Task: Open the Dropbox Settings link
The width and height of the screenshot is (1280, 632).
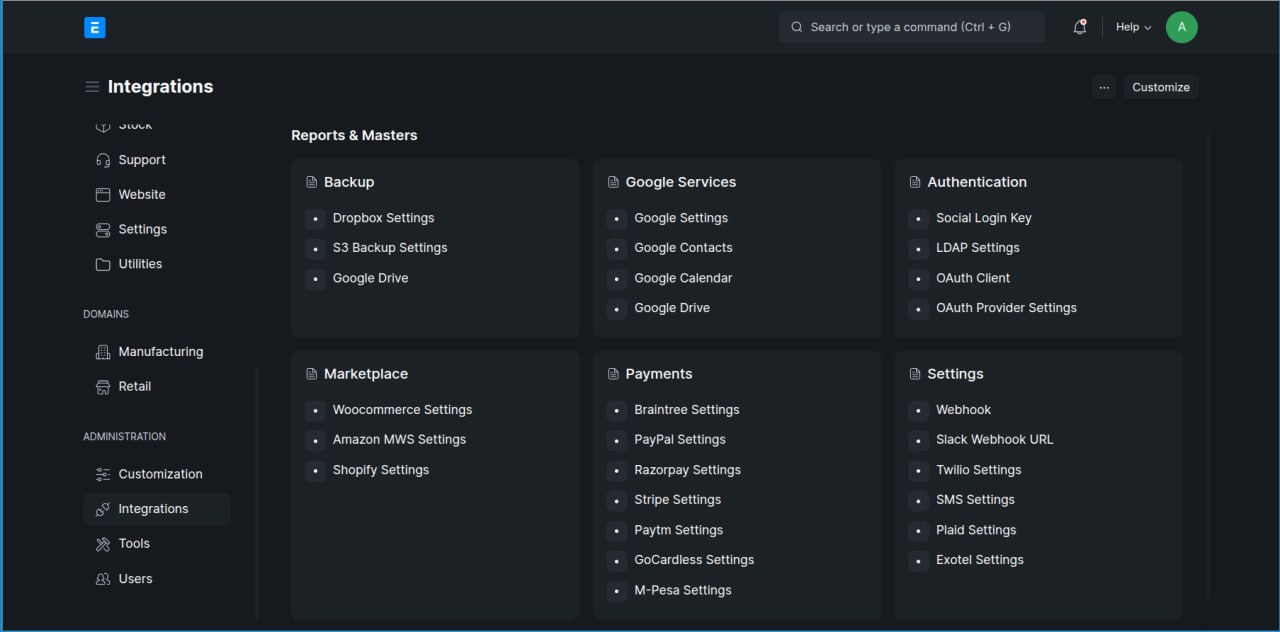Action: tap(383, 218)
